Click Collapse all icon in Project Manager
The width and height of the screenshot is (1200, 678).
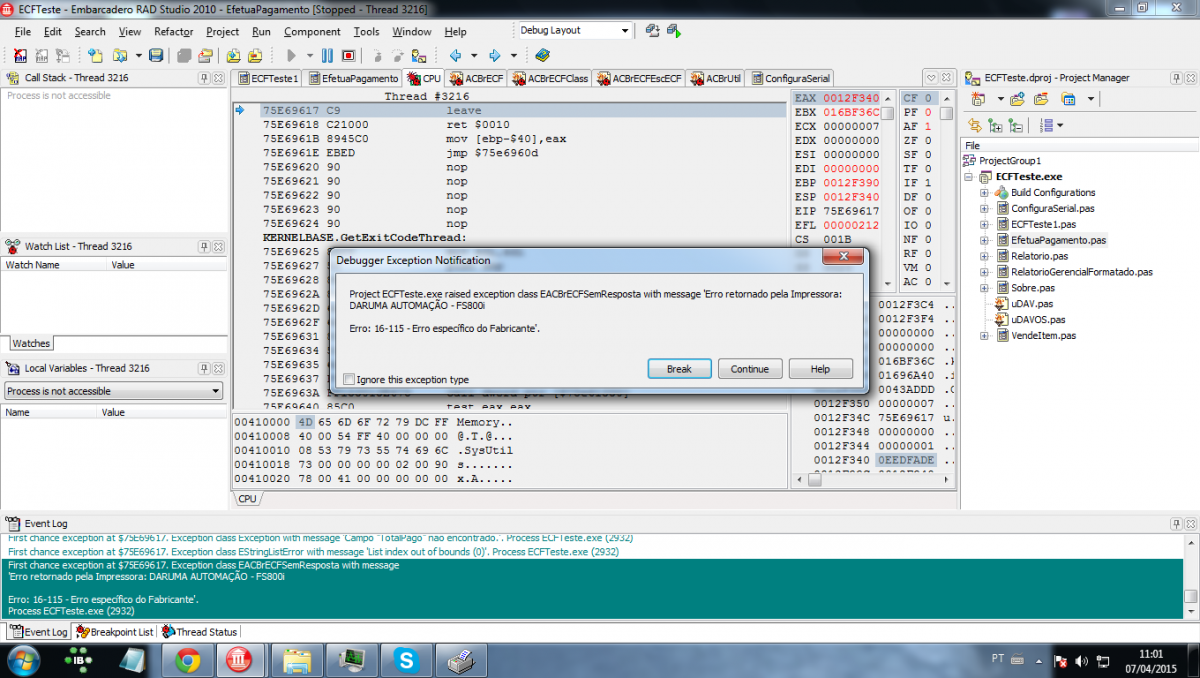1015,125
